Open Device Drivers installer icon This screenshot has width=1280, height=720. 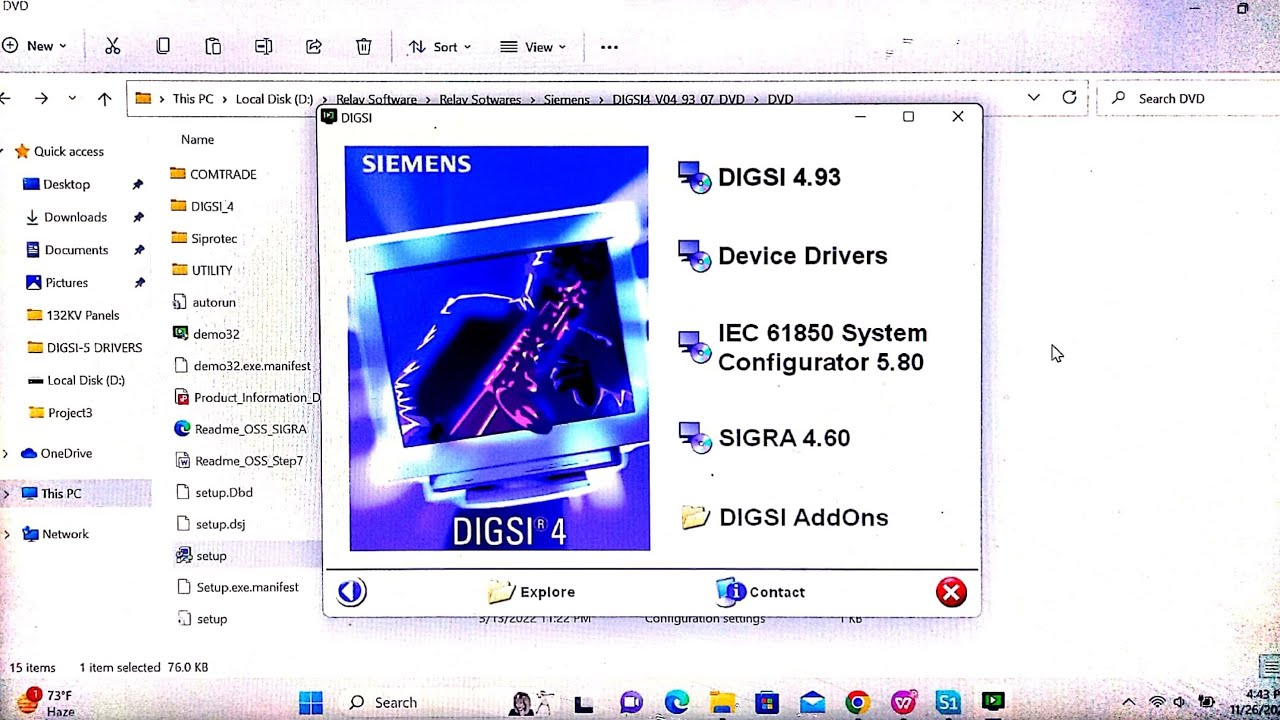pos(694,255)
